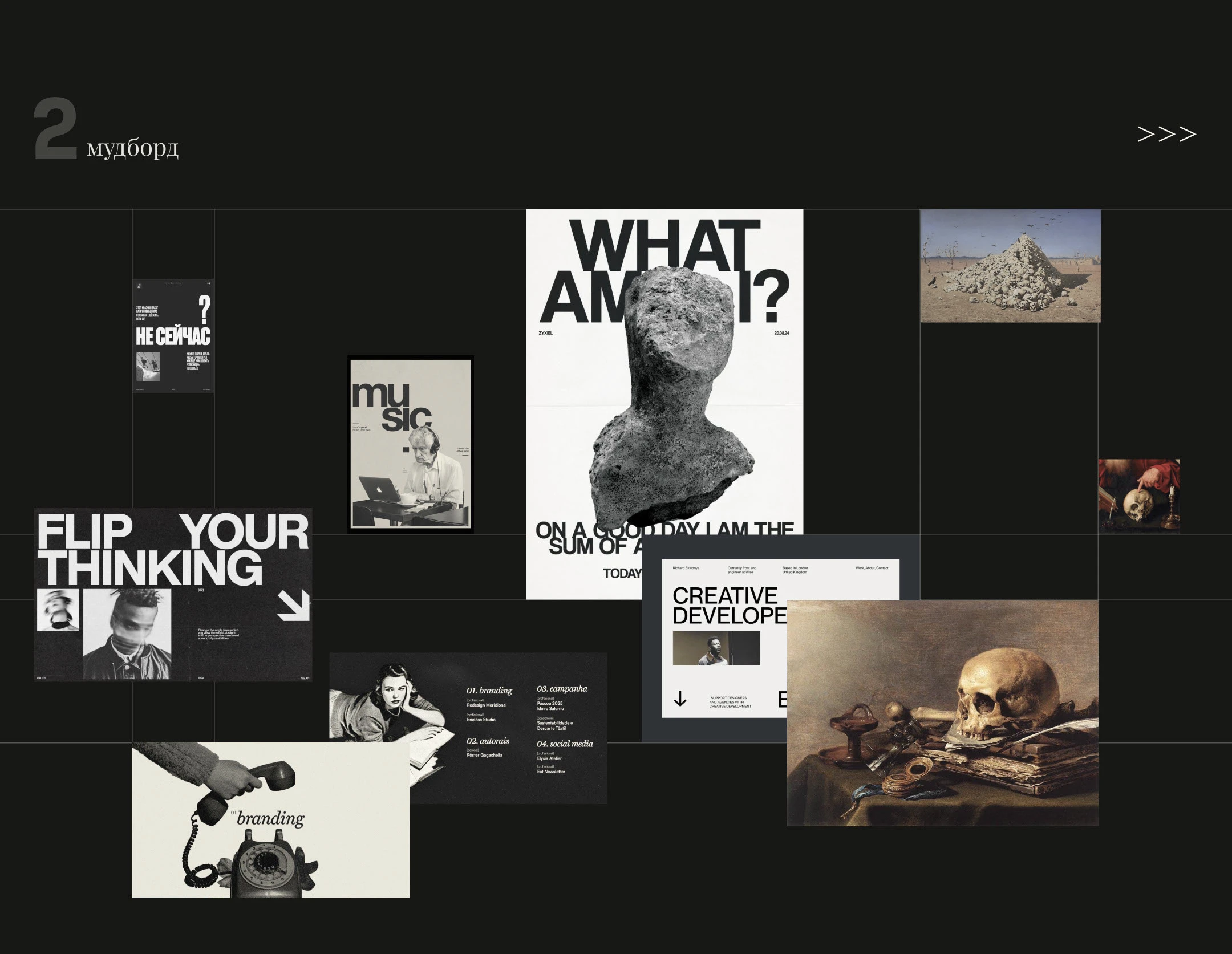
Task: Click the large question mark on НЕ СЕЙЧАС poster
Action: click(204, 311)
